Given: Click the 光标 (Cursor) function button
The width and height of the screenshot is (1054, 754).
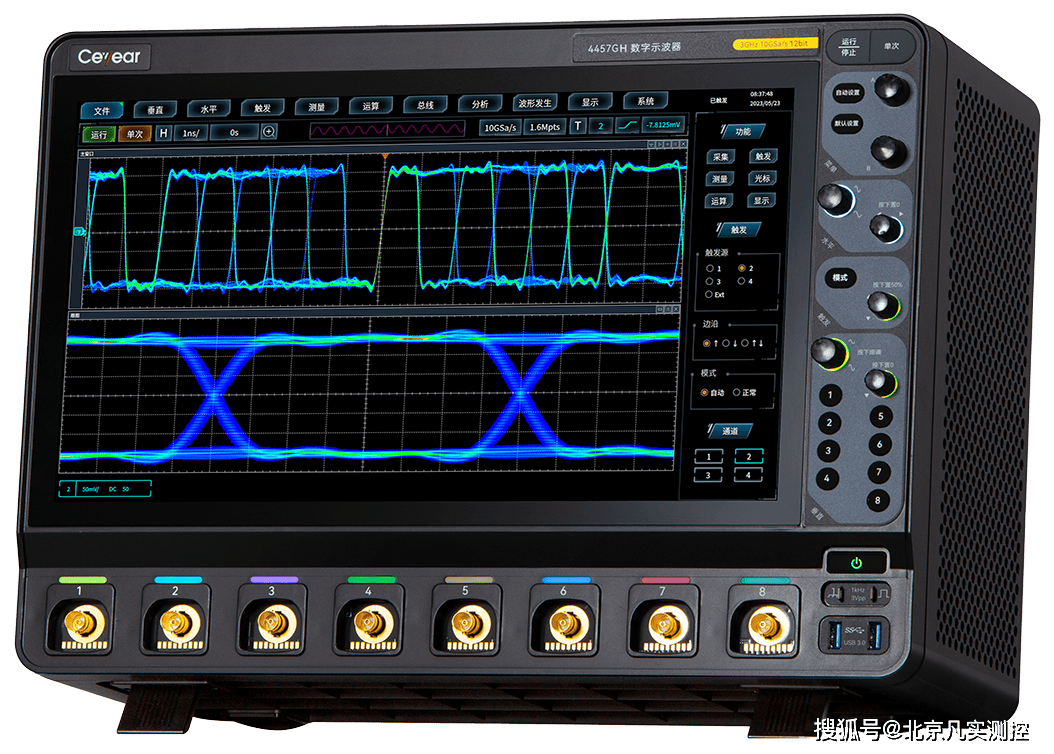Looking at the screenshot, I should coord(762,179).
